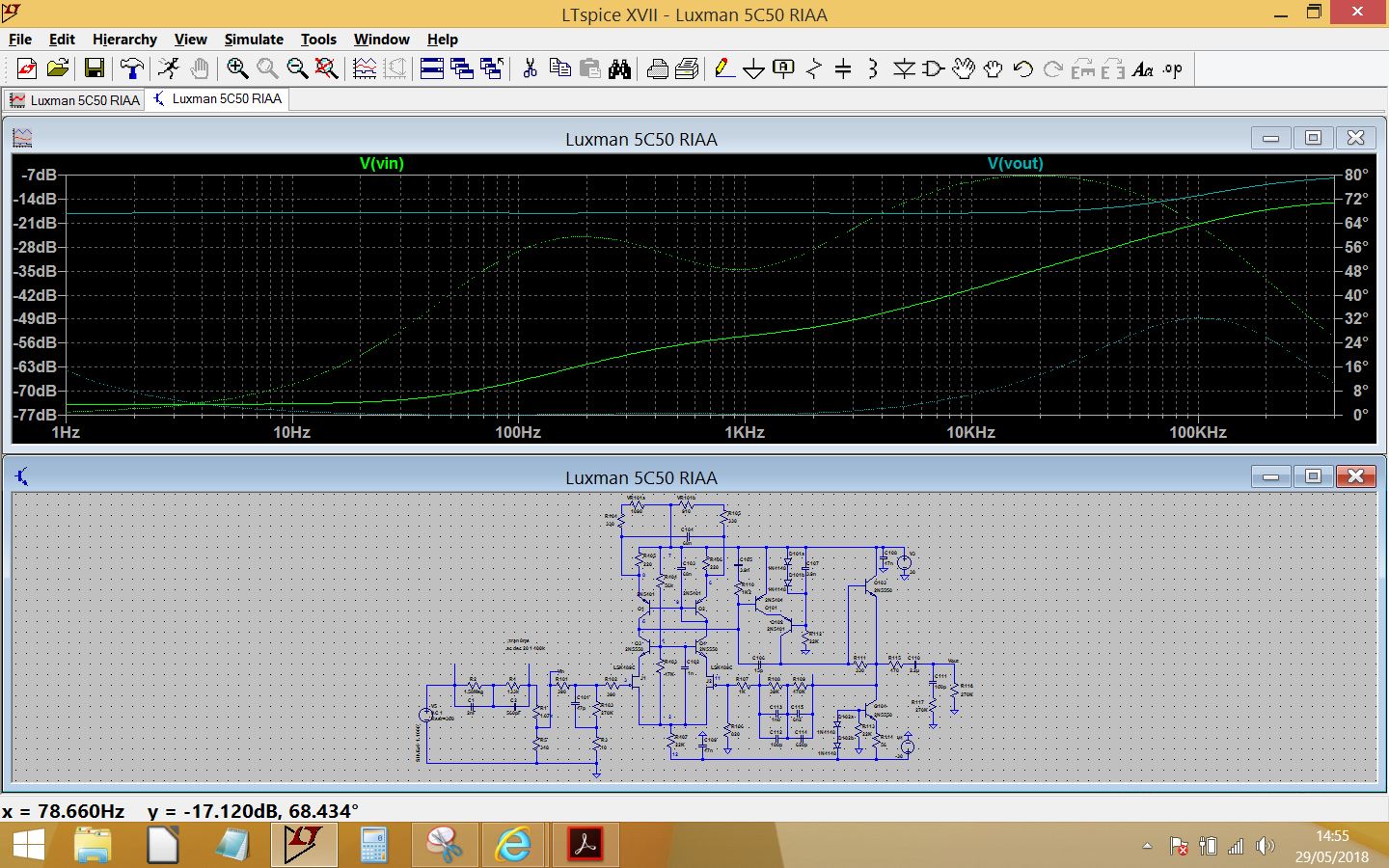Place an Inductor component

(873, 68)
